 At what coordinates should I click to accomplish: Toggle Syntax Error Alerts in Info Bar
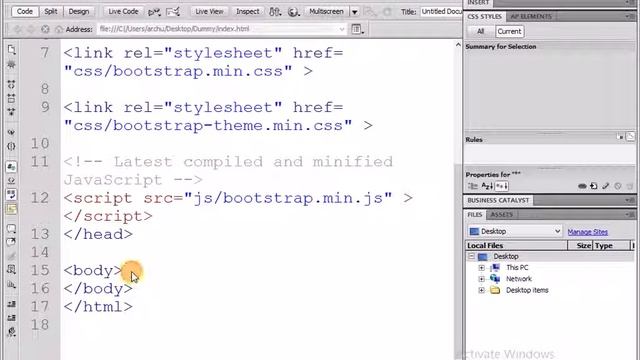pos(11,209)
